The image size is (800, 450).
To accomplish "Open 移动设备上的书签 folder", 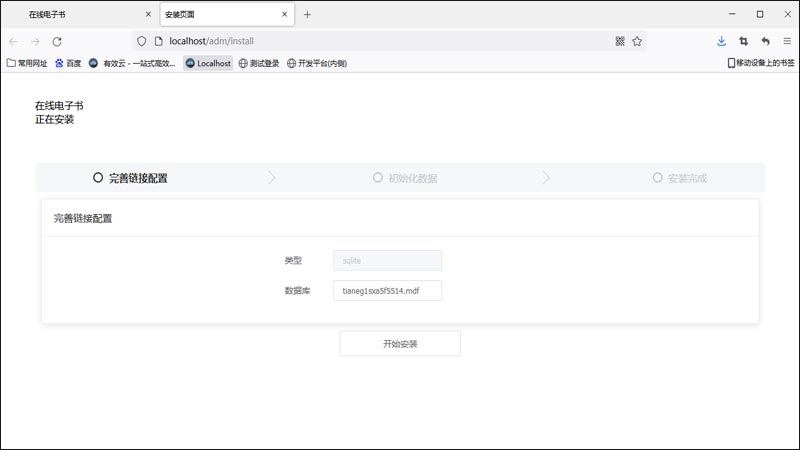I will pyautogui.click(x=761, y=63).
